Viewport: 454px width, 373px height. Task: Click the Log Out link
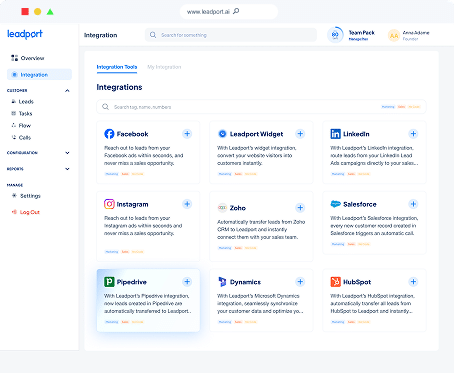coord(26,212)
